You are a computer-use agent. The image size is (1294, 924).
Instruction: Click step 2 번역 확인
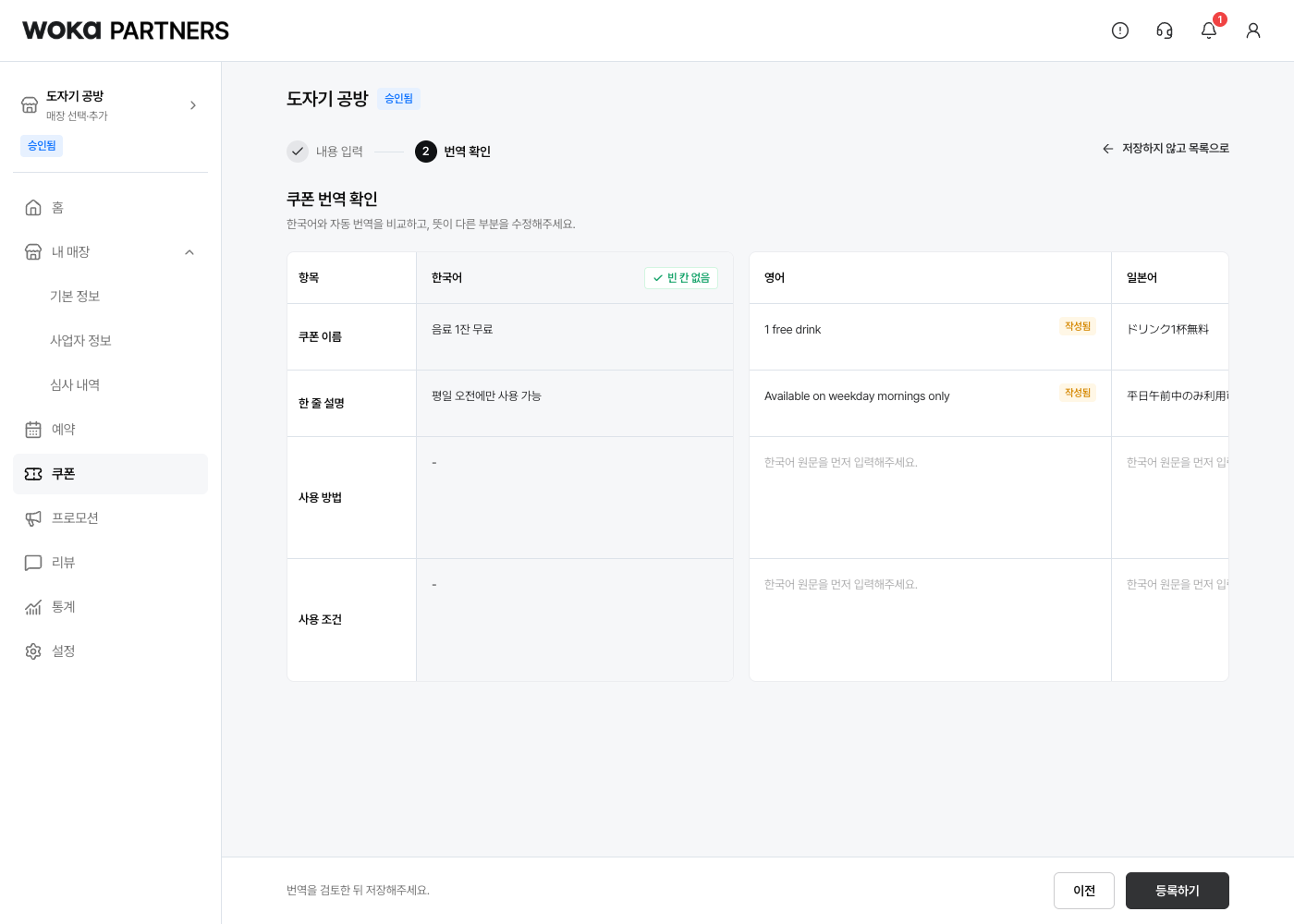tap(453, 152)
